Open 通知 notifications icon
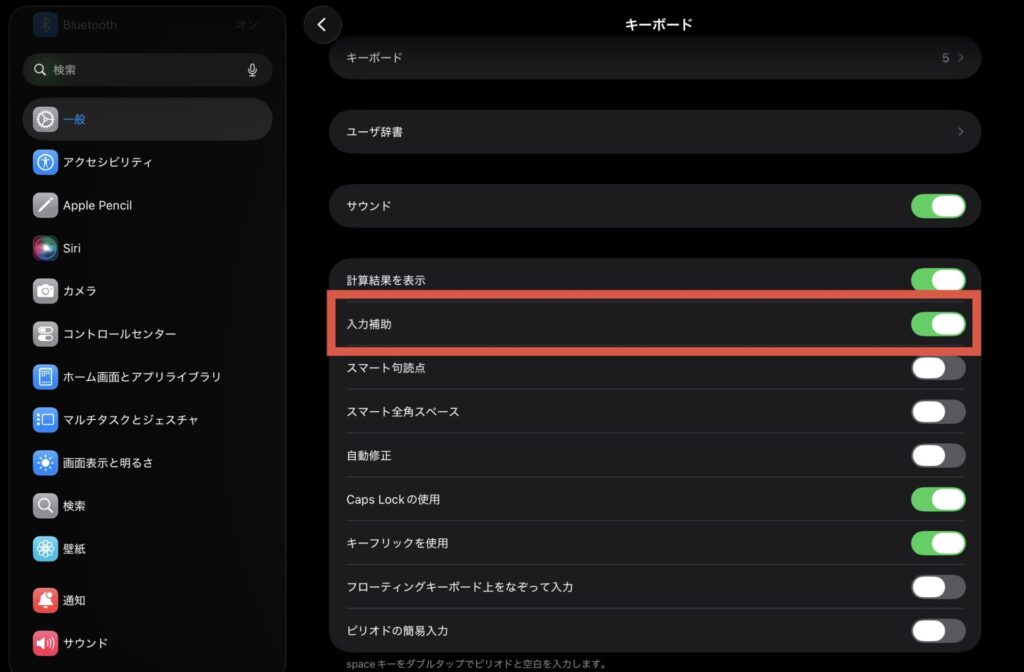1024x672 pixels. pyautogui.click(x=45, y=600)
